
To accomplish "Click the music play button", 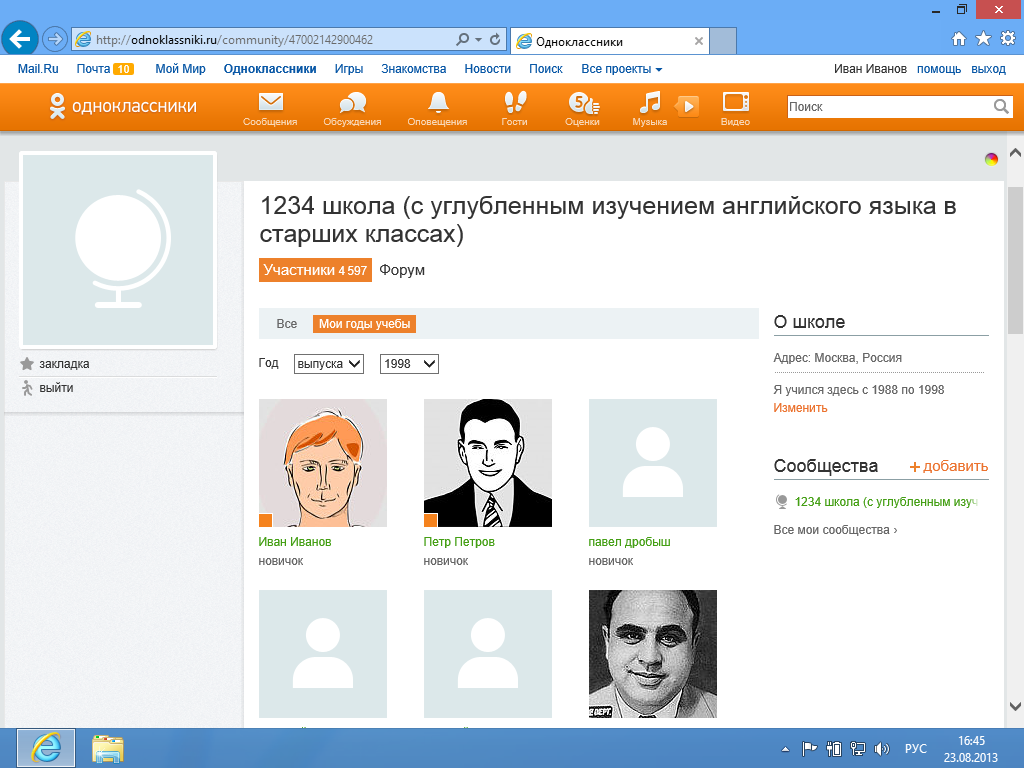I will [688, 106].
